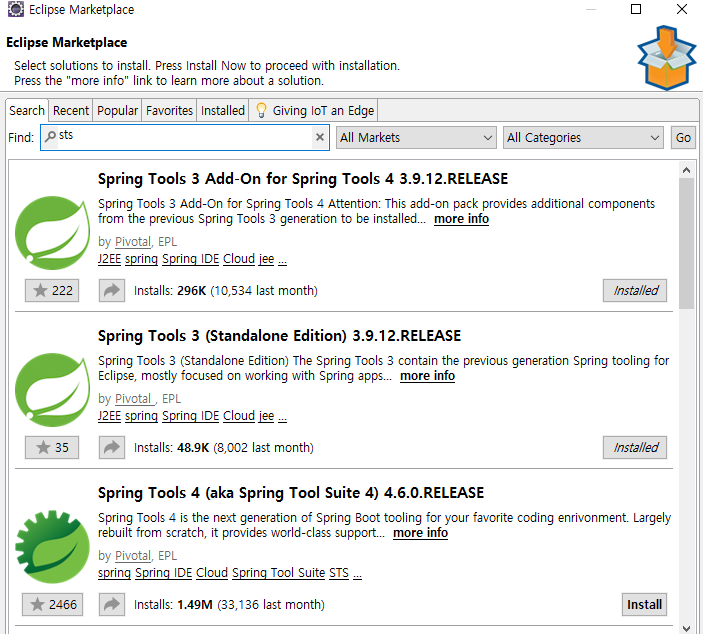Image resolution: width=703 pixels, height=634 pixels.
Task: Open the Popular tab
Action: pos(117,110)
